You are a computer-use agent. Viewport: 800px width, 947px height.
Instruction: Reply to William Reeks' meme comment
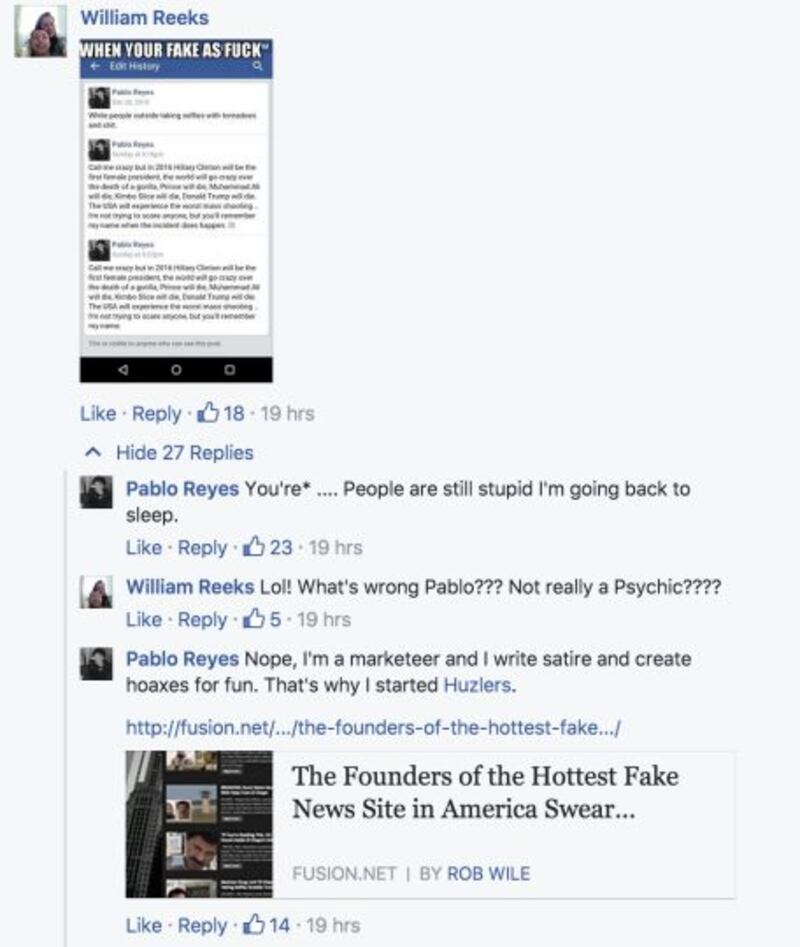coord(156,414)
